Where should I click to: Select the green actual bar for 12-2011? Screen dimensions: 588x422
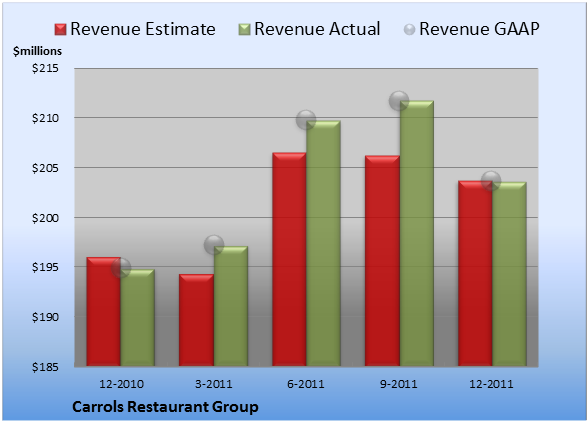point(509,274)
